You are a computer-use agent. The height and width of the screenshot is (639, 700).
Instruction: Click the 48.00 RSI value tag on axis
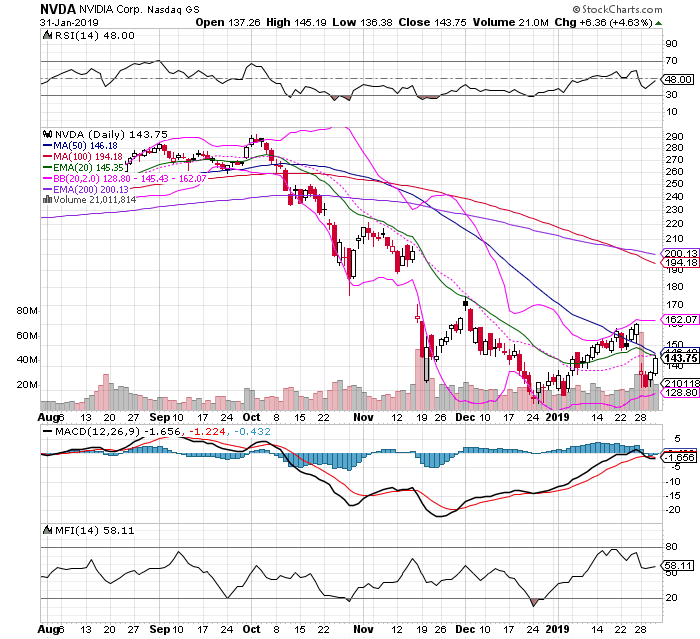(679, 79)
